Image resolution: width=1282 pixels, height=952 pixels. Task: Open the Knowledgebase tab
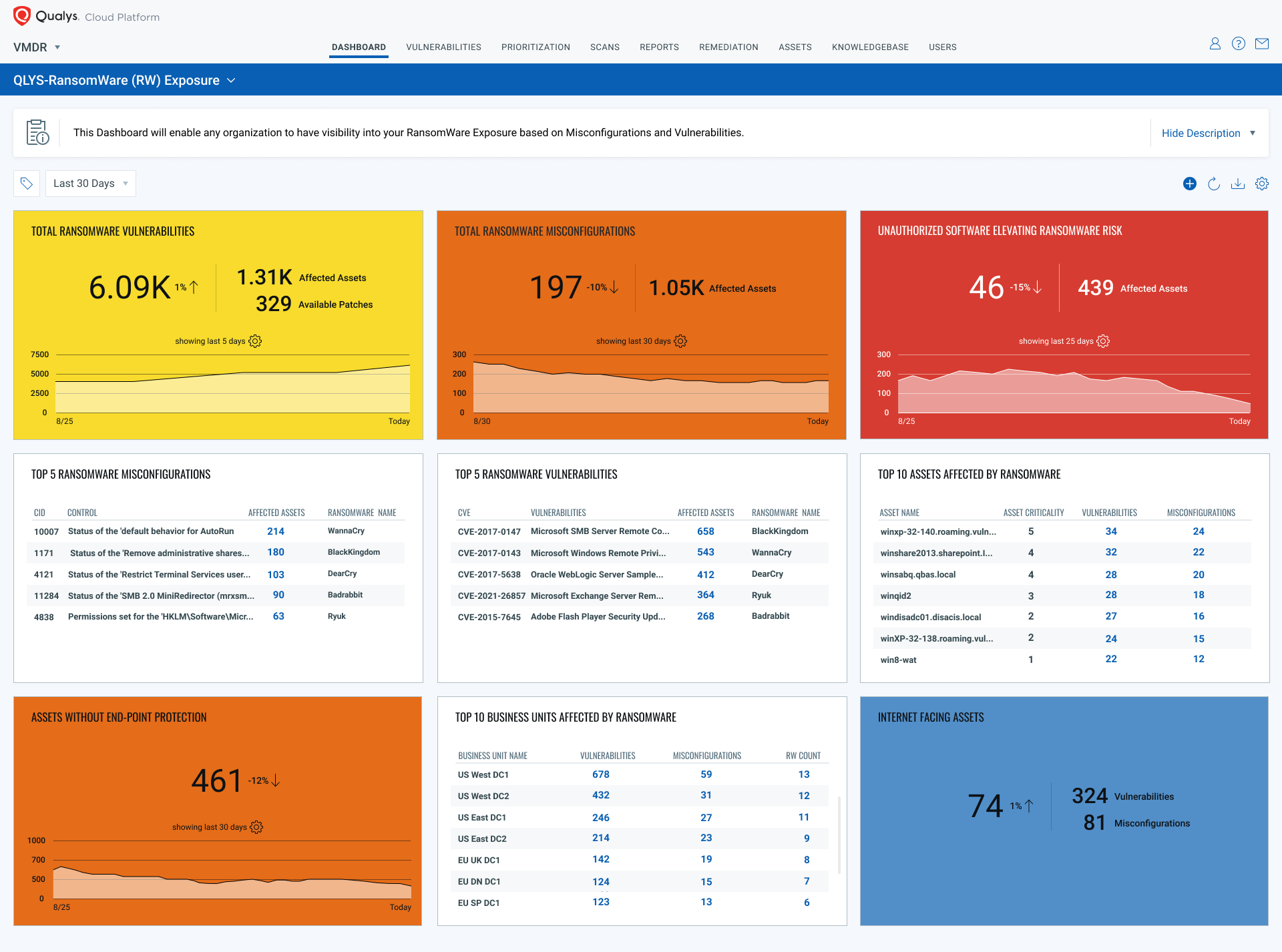870,47
